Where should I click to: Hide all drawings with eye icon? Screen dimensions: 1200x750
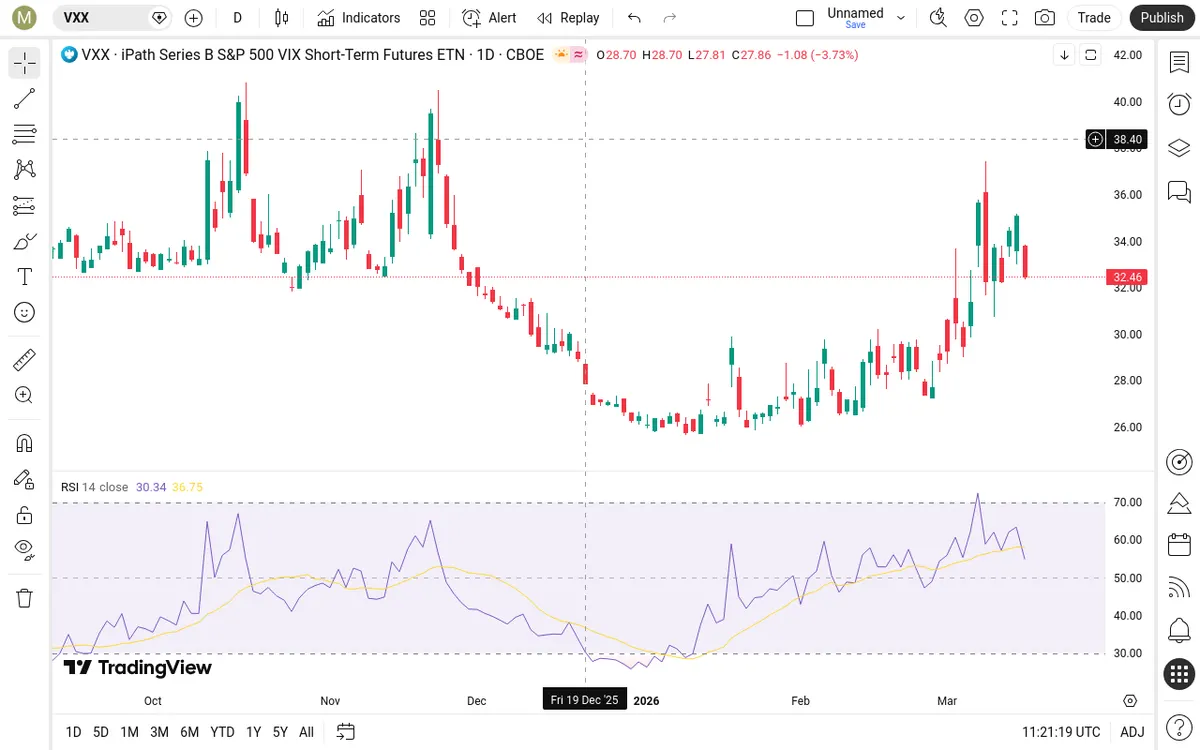[x=25, y=550]
